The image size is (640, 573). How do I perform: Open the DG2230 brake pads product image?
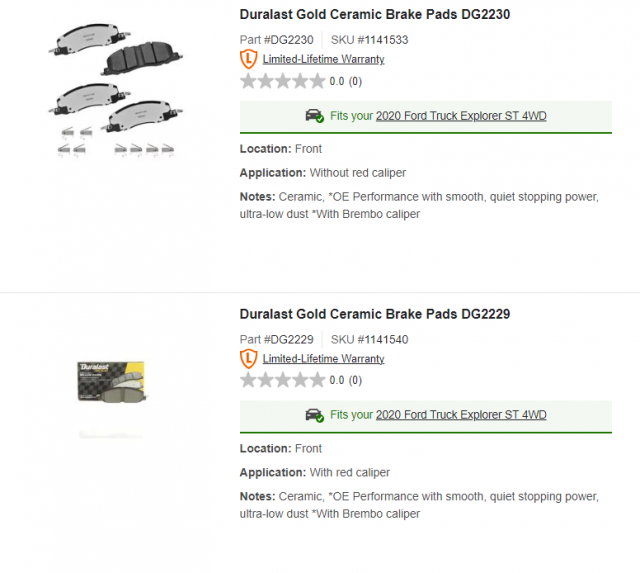[x=116, y=90]
